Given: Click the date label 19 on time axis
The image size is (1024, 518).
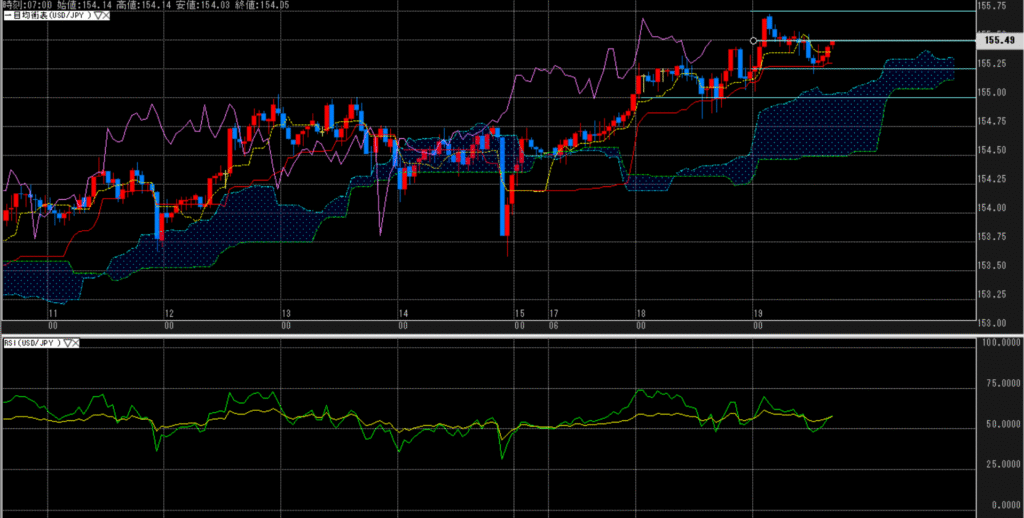Looking at the screenshot, I should [757, 313].
